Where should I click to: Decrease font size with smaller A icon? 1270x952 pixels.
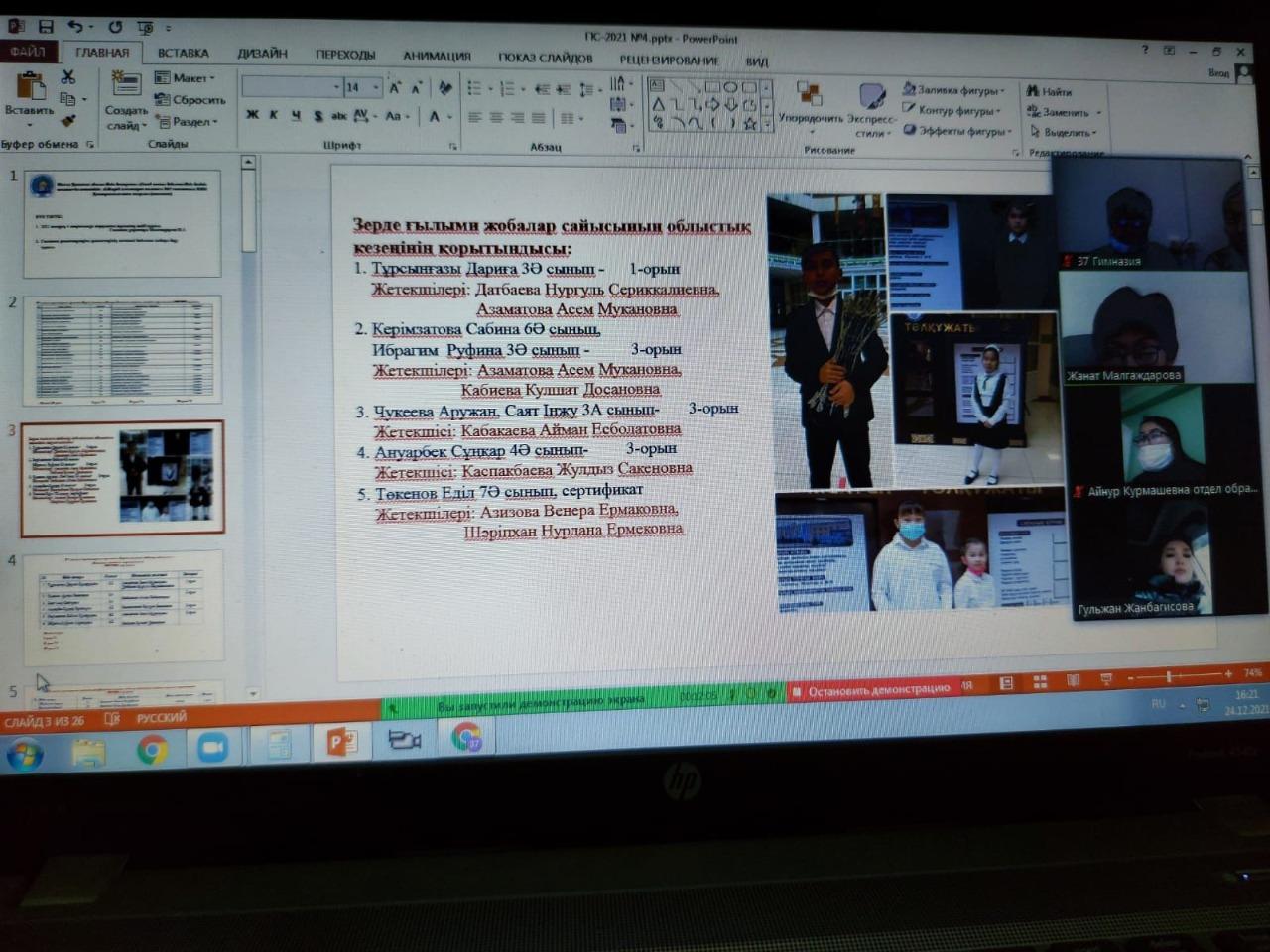416,88
